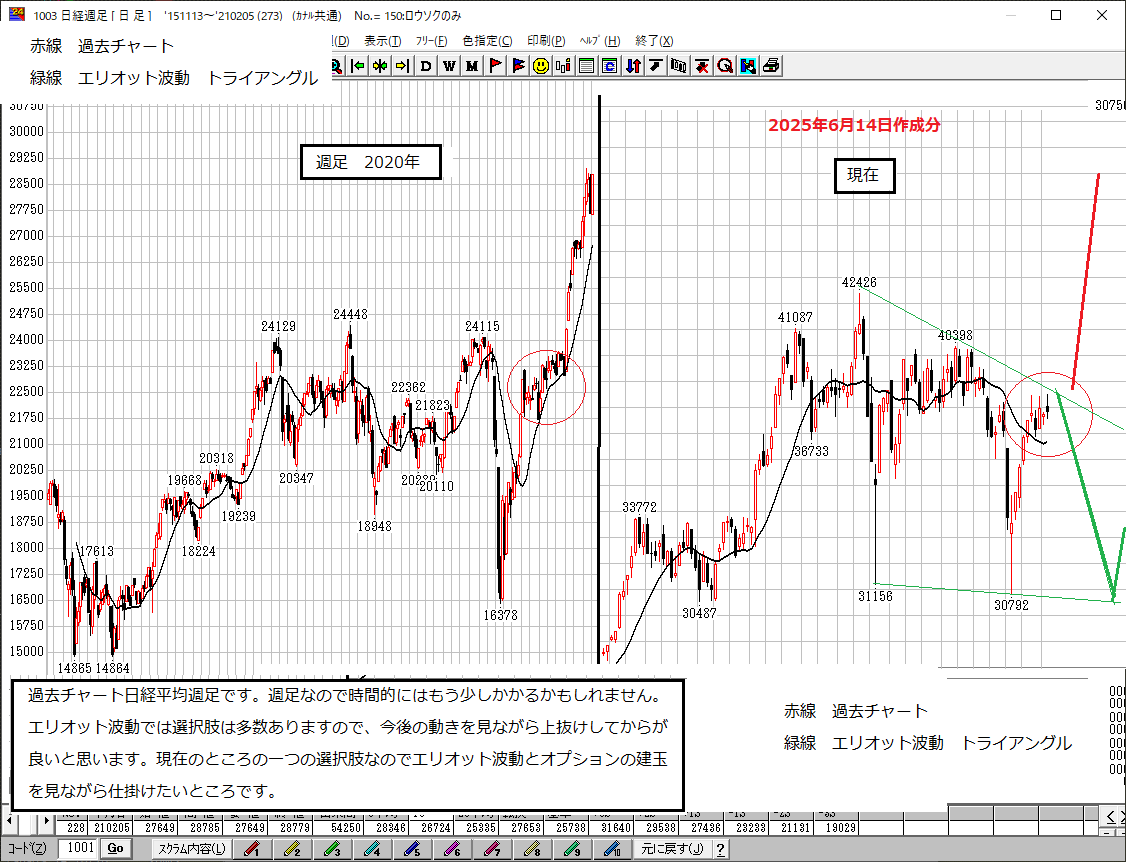Click the 元に戻す(J) undo button
1126x862 pixels.
(672, 849)
